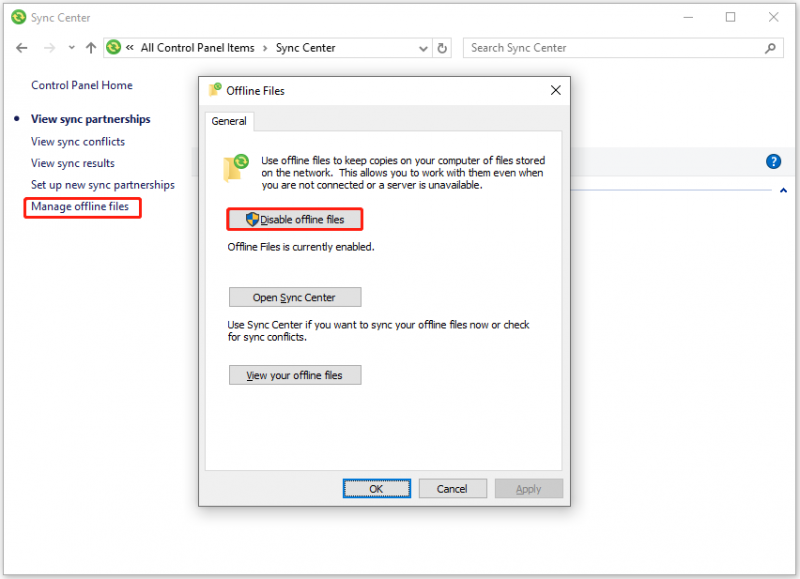
Task: Click Cancel in Offline Files dialog
Action: point(453,489)
